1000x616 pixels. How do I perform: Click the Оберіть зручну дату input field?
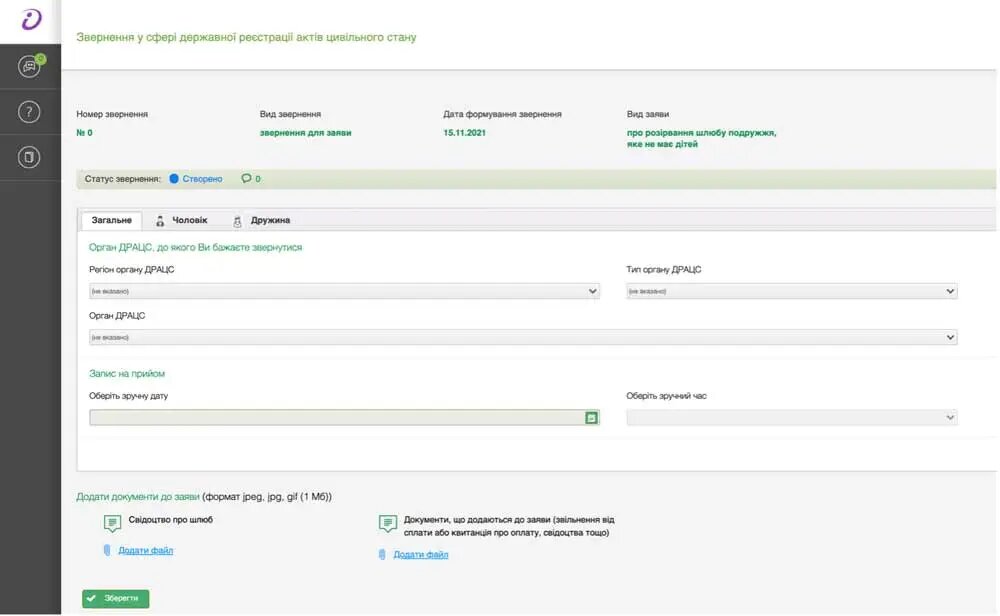(x=335, y=418)
